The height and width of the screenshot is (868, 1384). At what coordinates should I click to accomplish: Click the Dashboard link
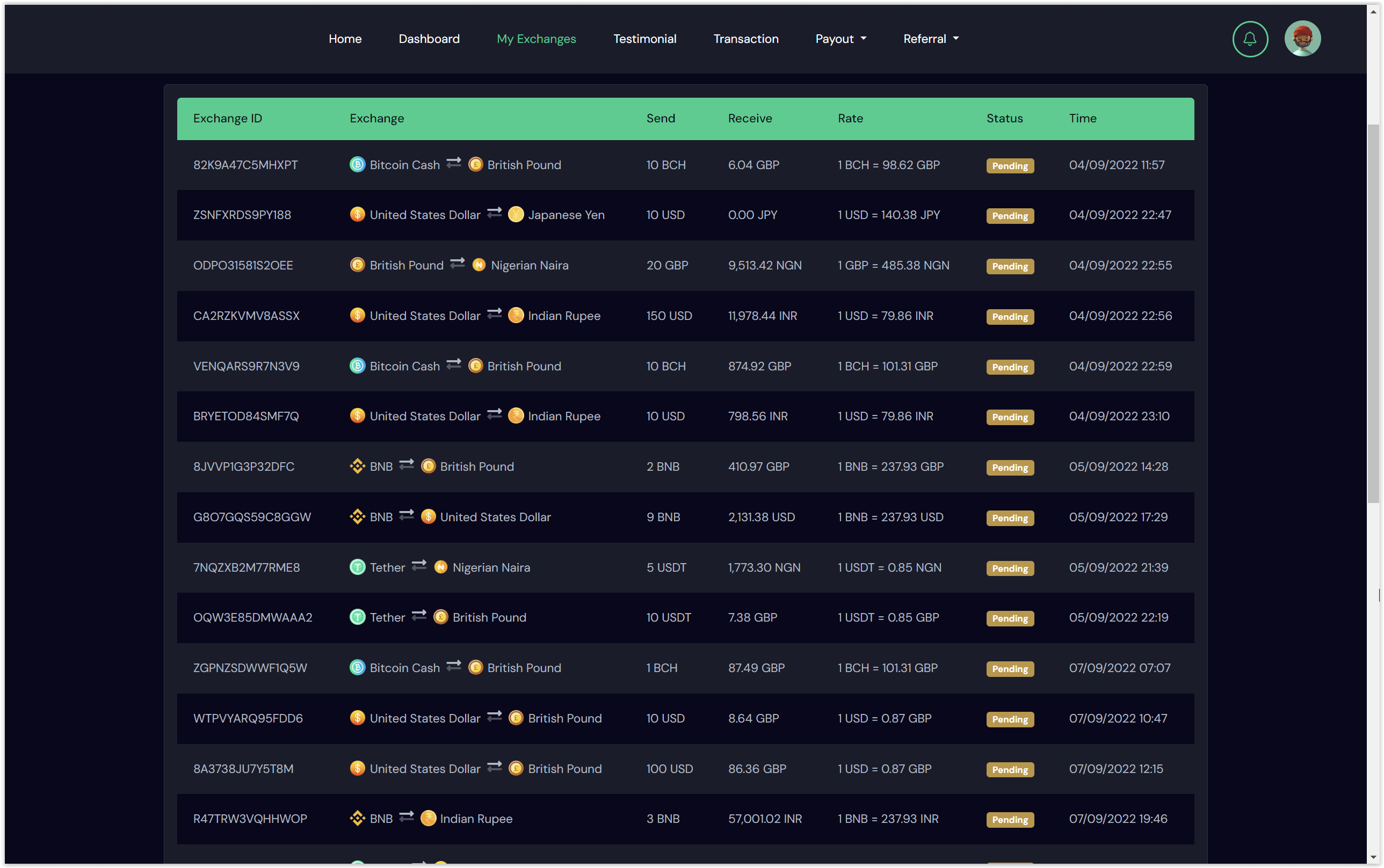click(429, 39)
